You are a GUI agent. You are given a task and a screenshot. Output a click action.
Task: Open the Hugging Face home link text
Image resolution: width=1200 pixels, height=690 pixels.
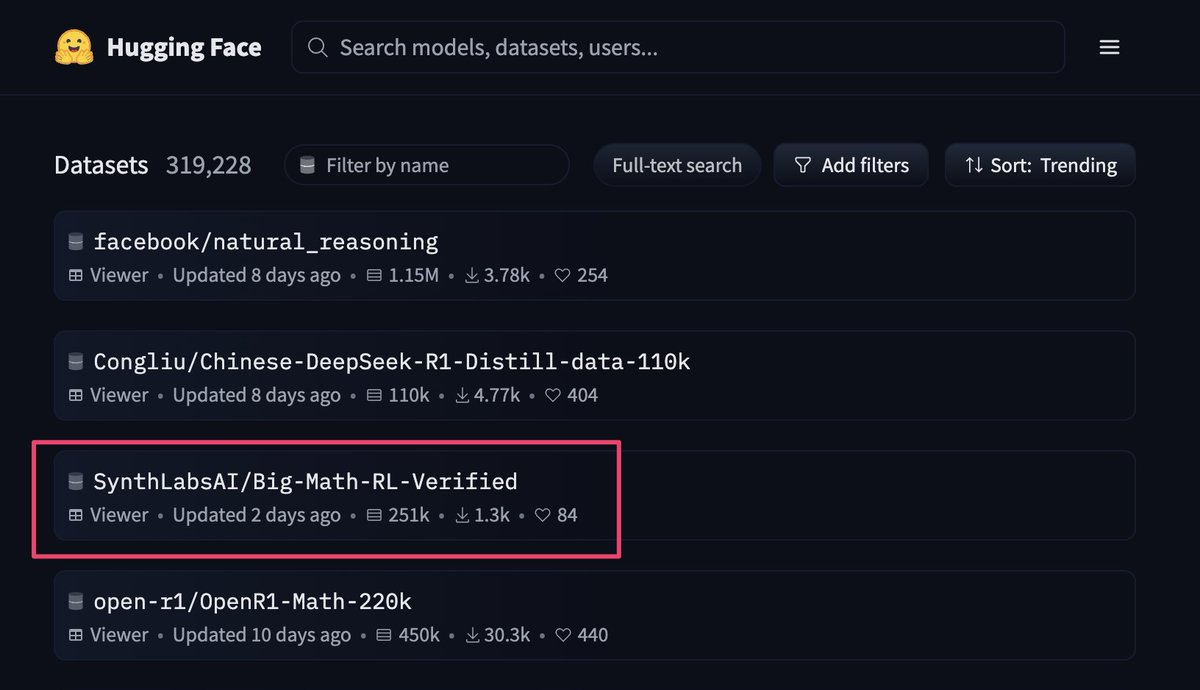[x=184, y=47]
